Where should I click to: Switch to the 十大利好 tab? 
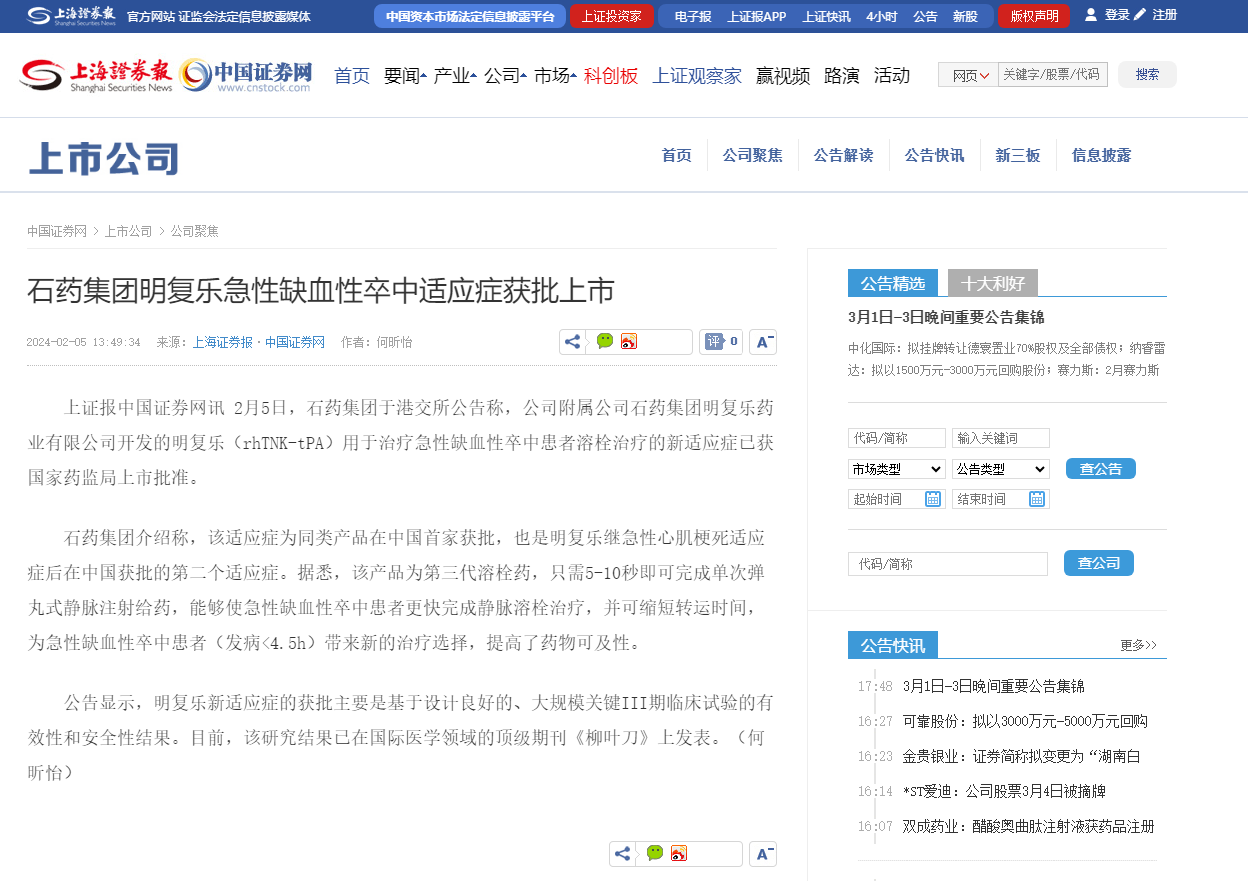992,284
